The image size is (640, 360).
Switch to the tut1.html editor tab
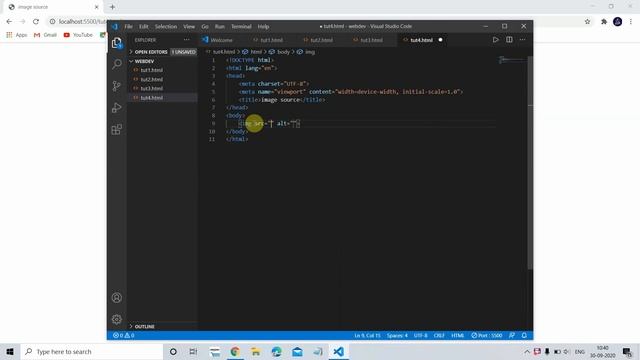[271, 40]
